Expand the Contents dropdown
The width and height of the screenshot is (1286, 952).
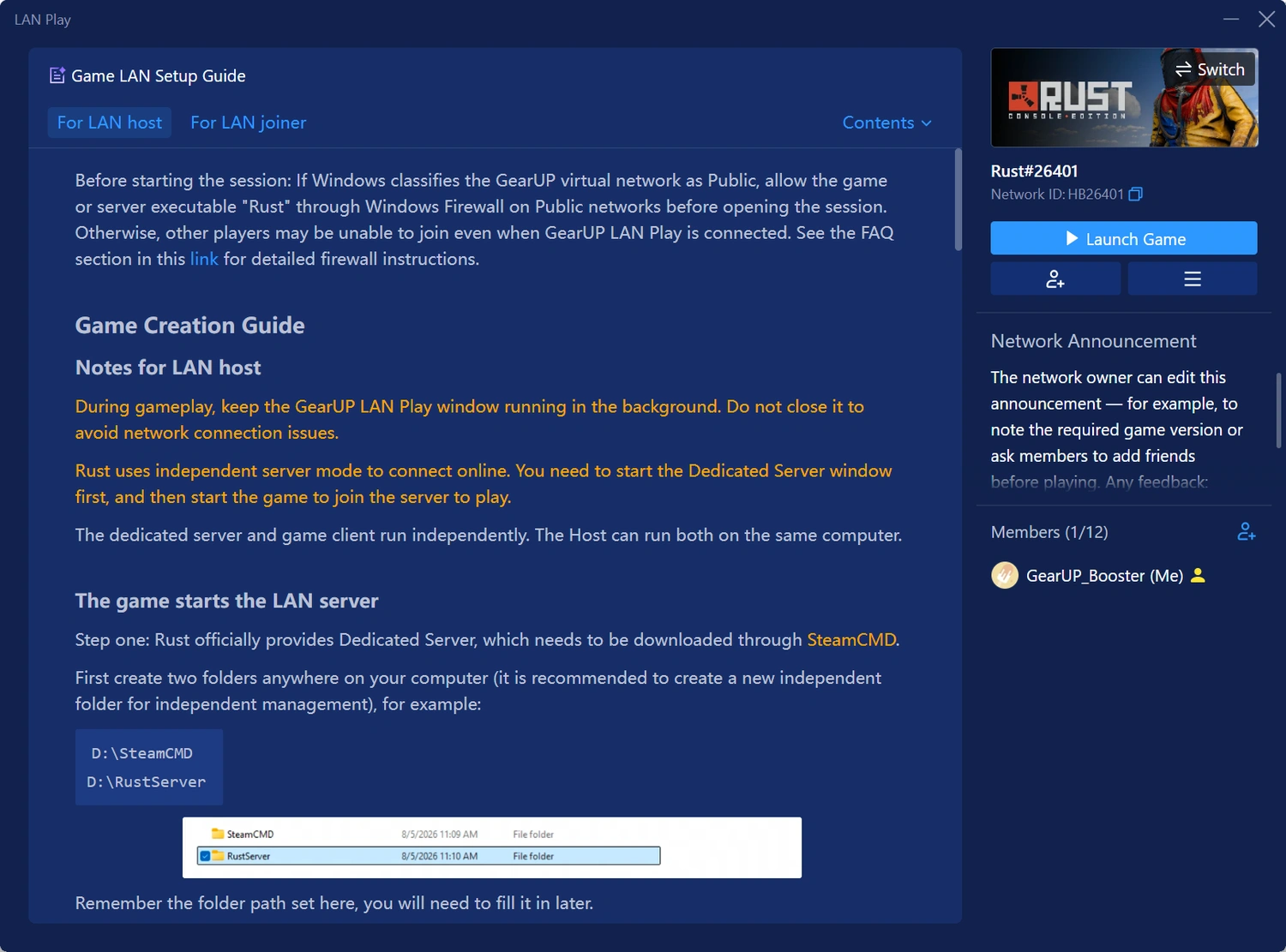(x=886, y=123)
